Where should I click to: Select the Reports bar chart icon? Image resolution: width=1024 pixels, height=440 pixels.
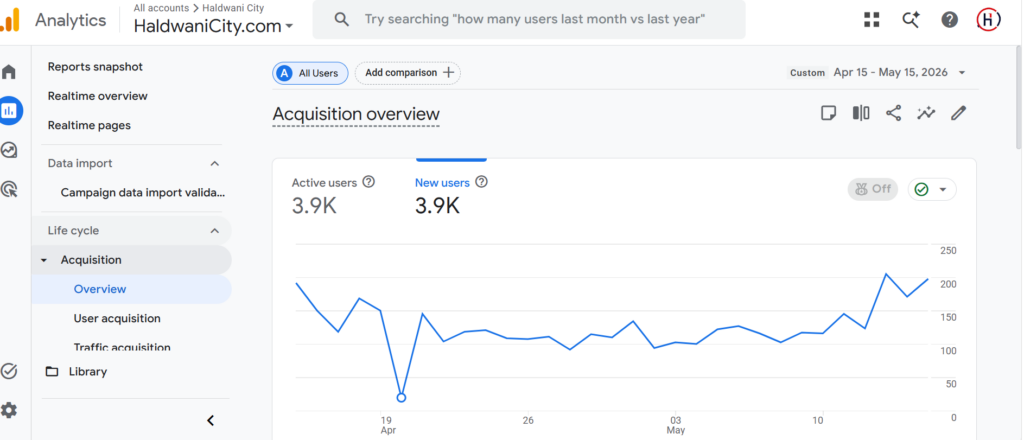coord(11,111)
